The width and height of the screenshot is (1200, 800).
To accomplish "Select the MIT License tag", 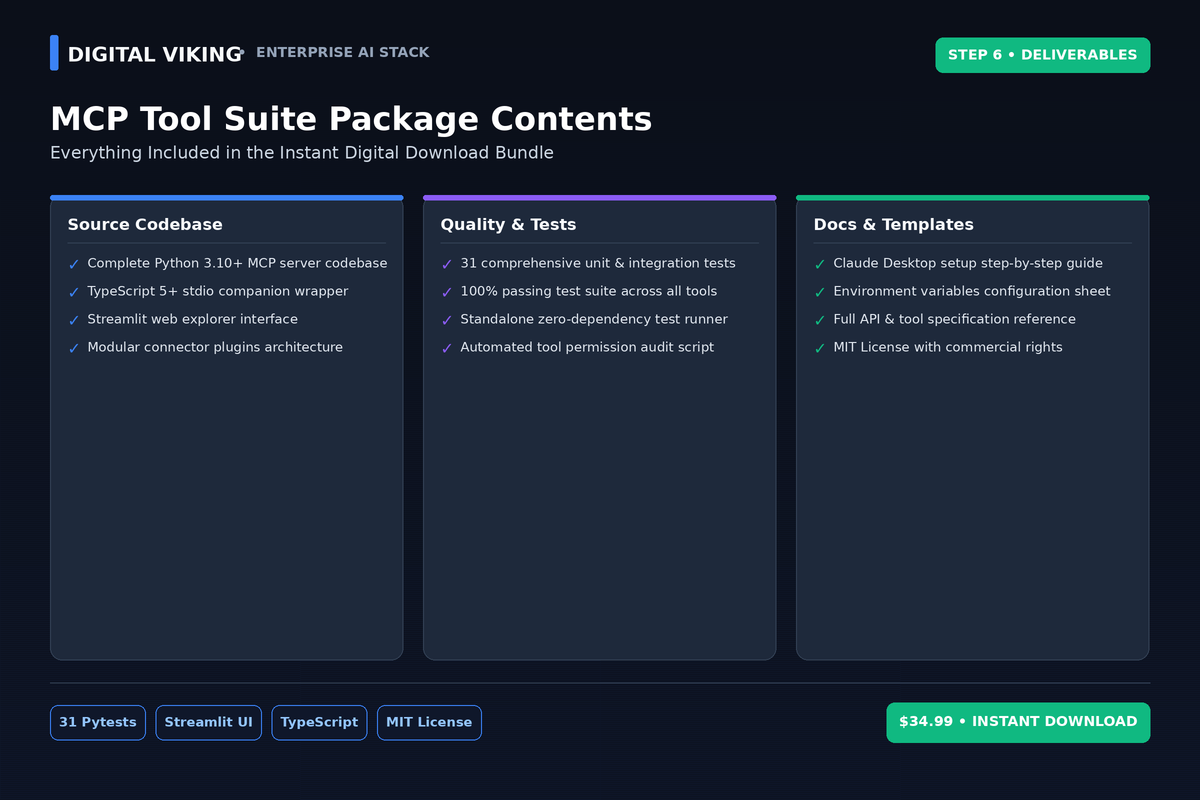I will coord(429,722).
